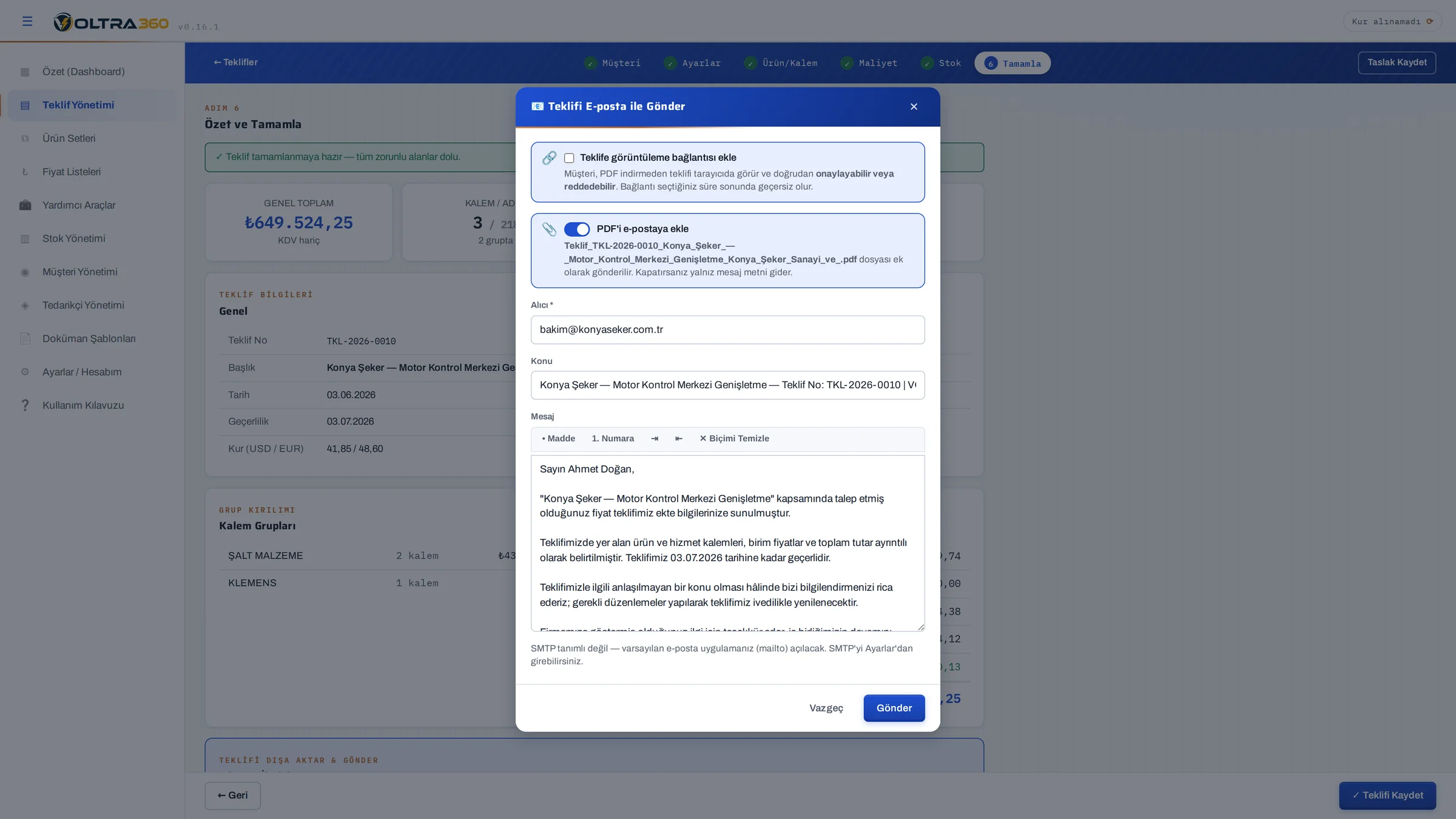Screen dimensions: 1456x819
Task: Click the ŞALT MALZEME group row
Action: 367,556
